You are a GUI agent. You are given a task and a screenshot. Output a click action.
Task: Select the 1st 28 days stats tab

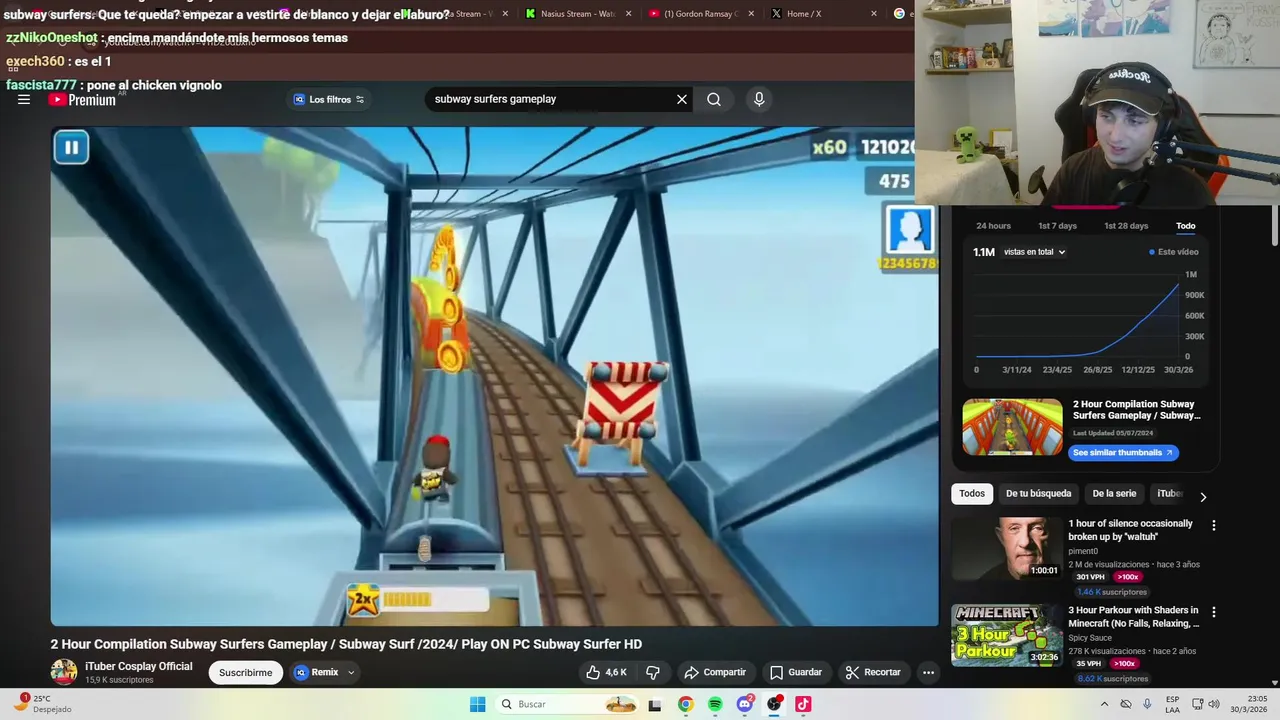point(1126,226)
